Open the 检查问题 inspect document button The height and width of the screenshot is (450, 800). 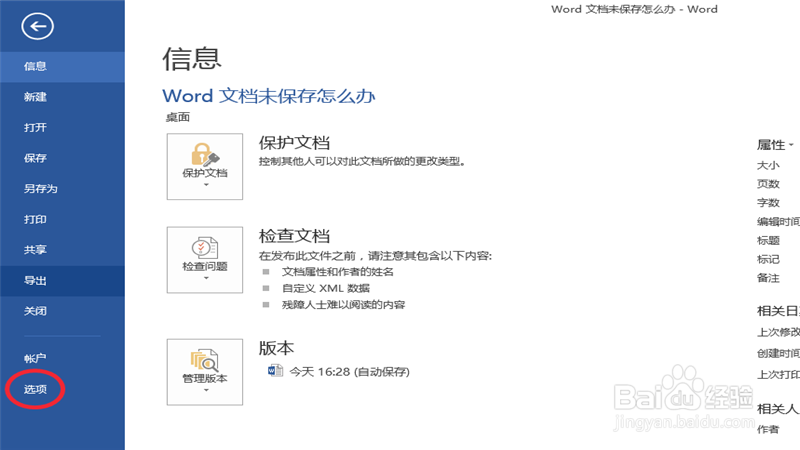pos(205,260)
